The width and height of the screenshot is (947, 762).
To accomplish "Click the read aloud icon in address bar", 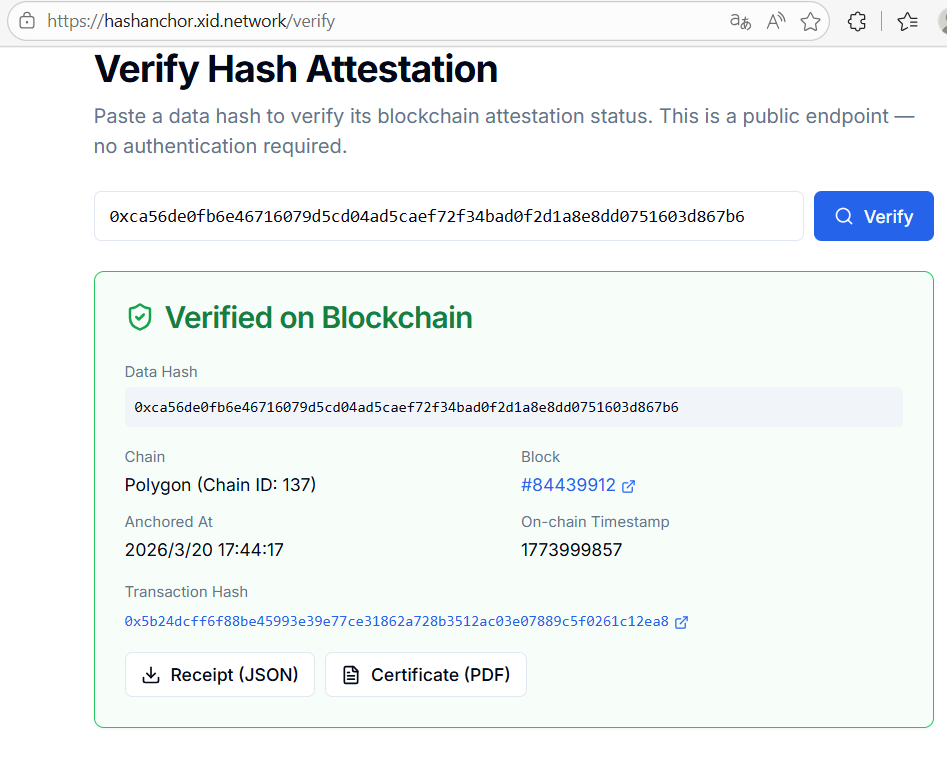I will 776,21.
